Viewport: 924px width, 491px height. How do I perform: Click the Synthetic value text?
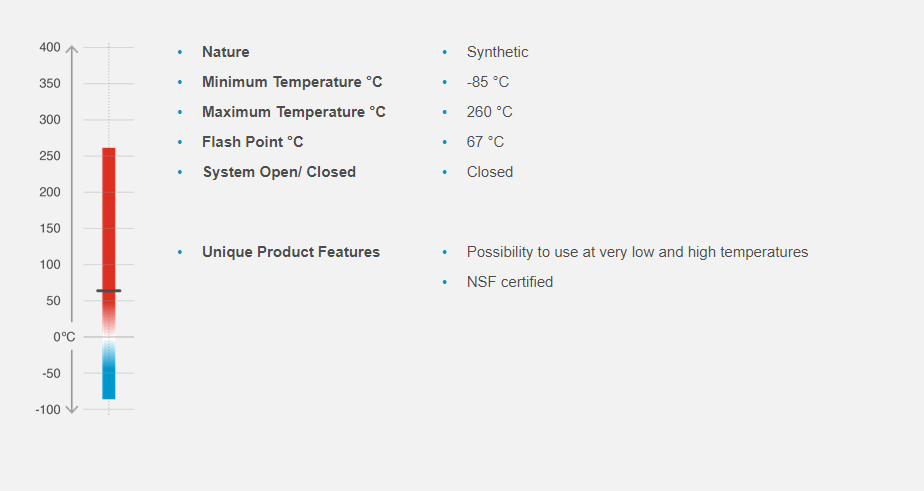coord(497,52)
